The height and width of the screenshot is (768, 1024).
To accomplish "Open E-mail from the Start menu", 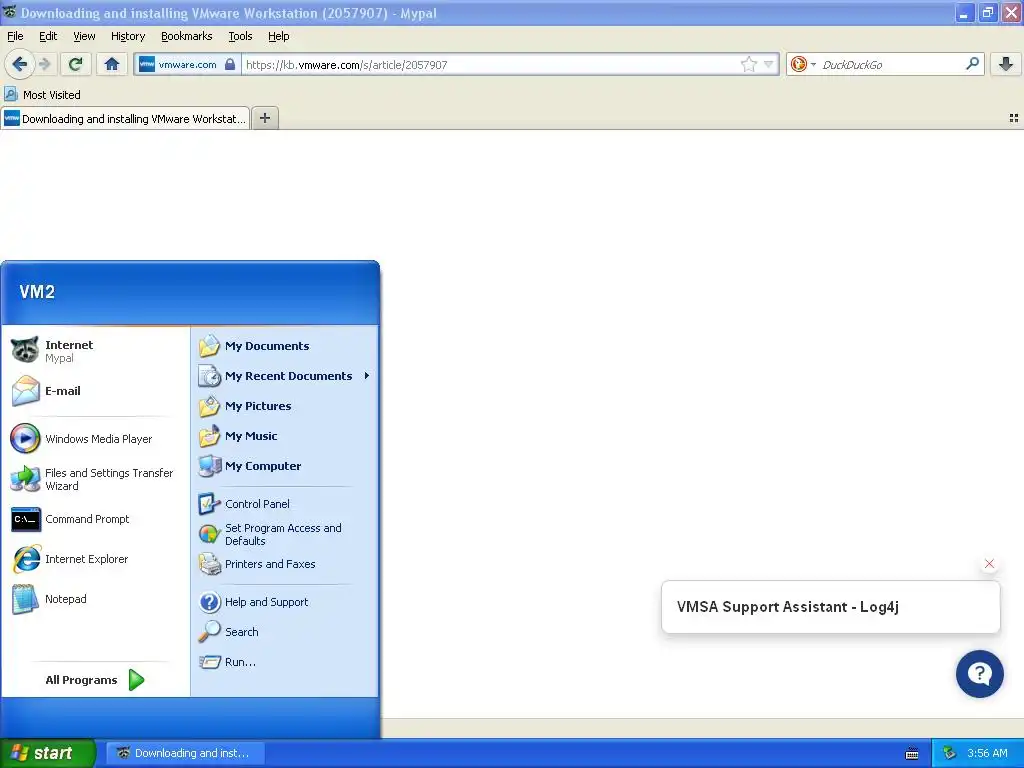I will click(95, 391).
